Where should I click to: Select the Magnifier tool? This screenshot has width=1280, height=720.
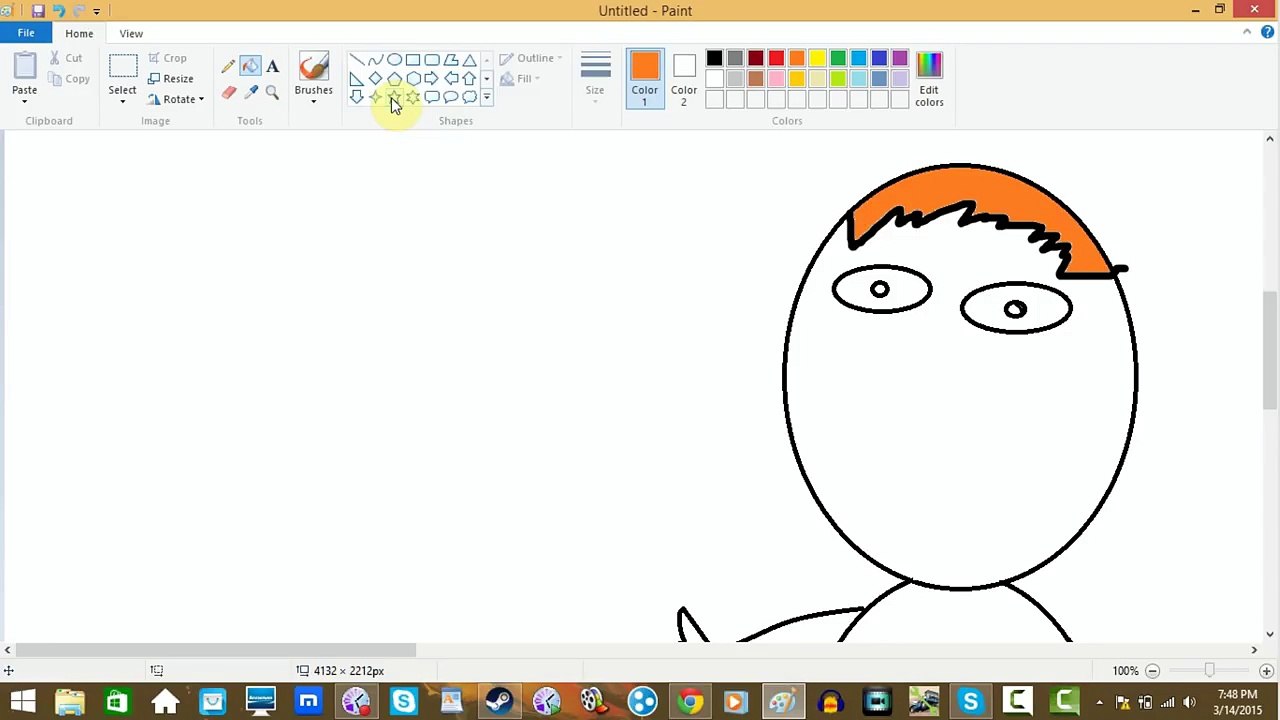(x=272, y=93)
